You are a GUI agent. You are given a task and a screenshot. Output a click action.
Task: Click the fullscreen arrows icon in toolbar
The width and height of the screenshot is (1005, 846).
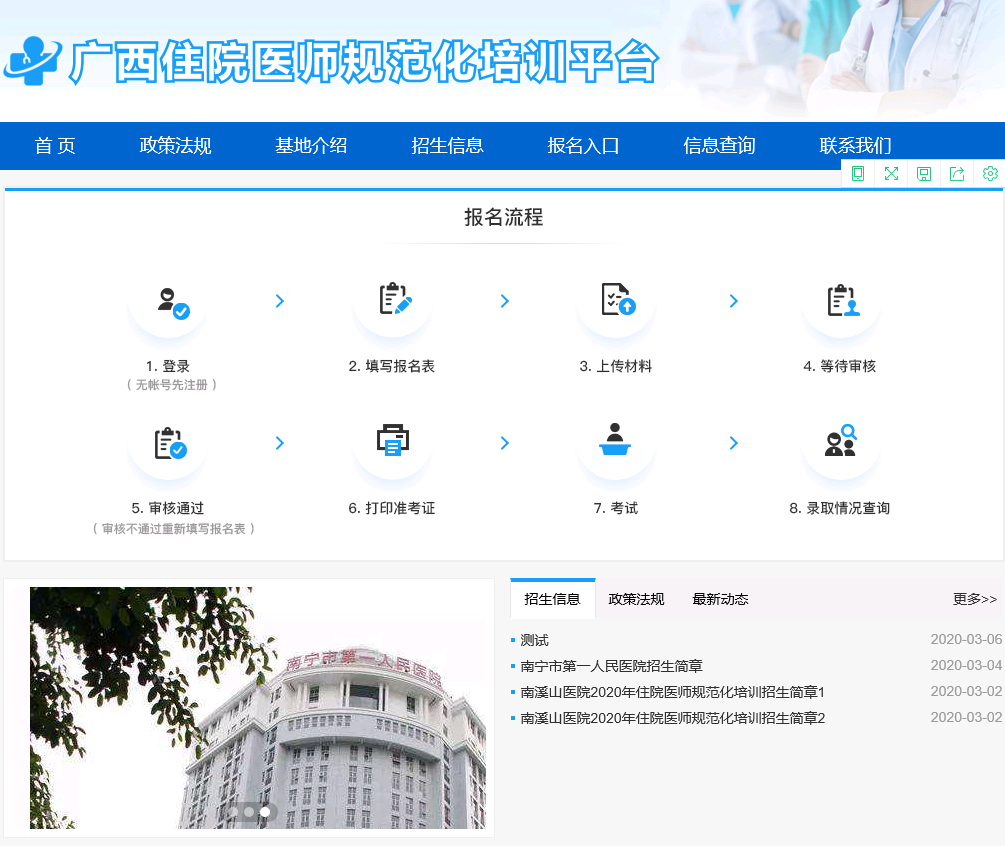[x=891, y=174]
